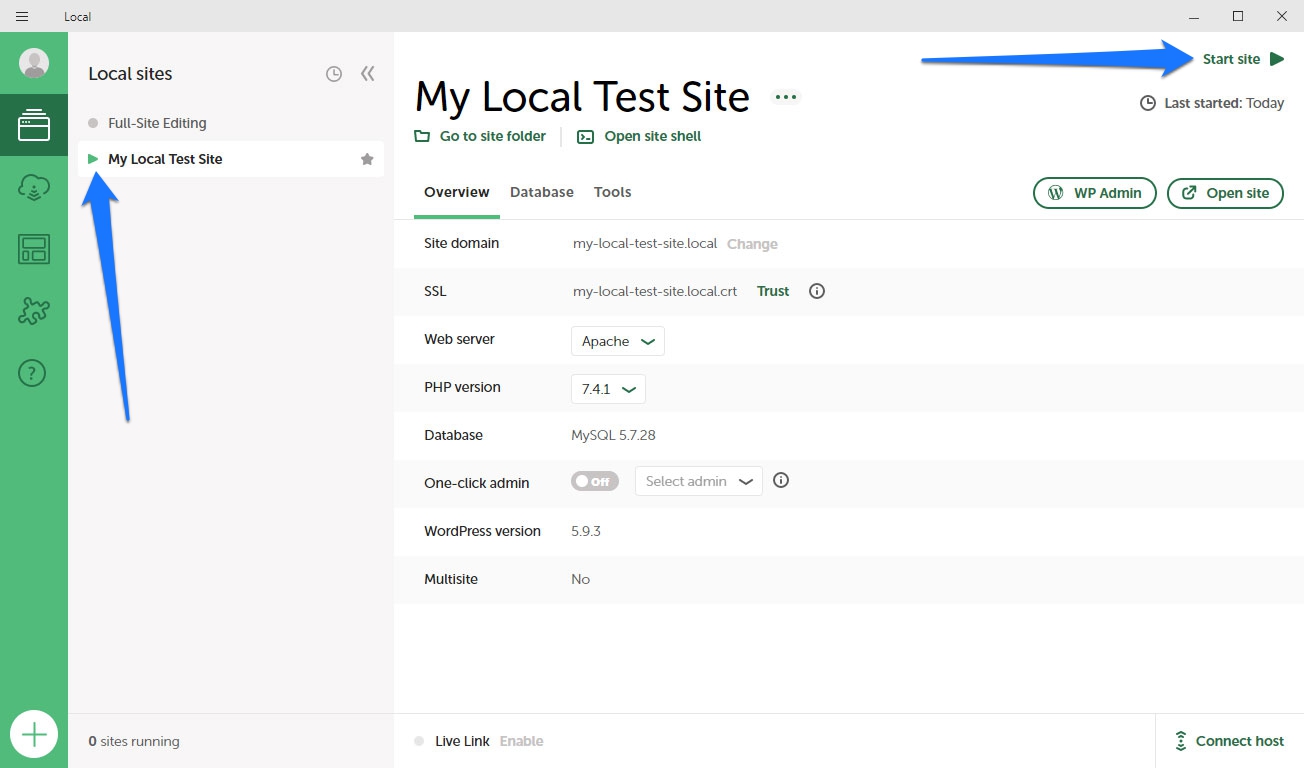The width and height of the screenshot is (1304, 768).
Task: Collapse the Local sites panel
Action: click(x=368, y=74)
